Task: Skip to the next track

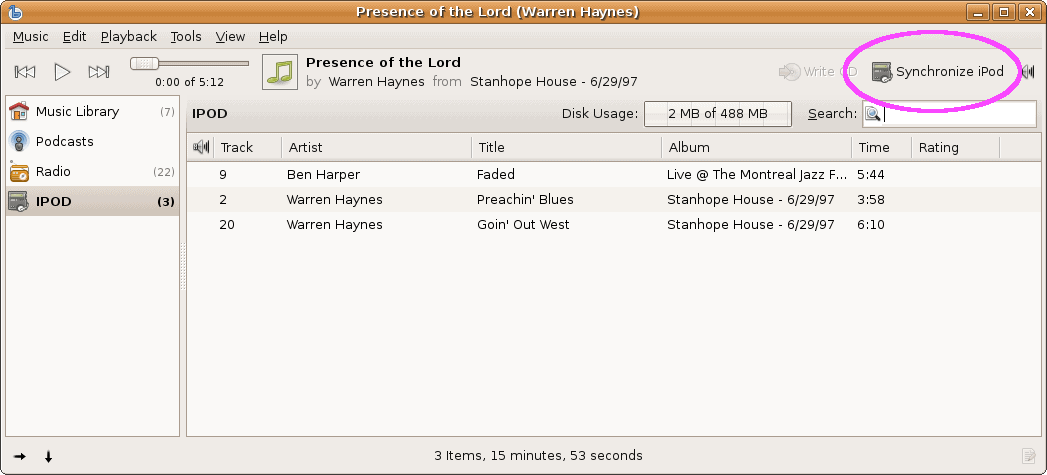Action: [99, 72]
